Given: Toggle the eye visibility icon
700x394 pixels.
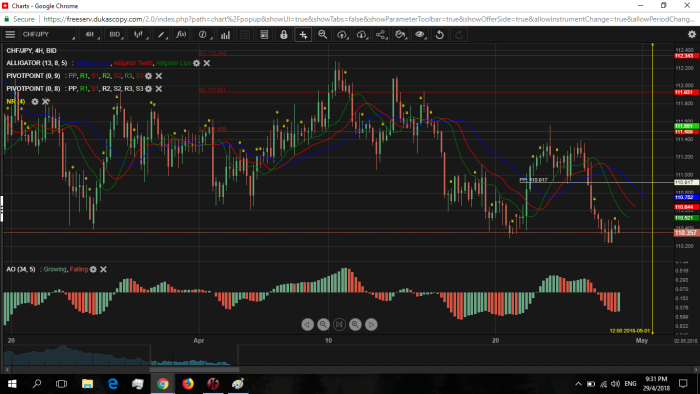Looking at the screenshot, I should pos(420,34).
